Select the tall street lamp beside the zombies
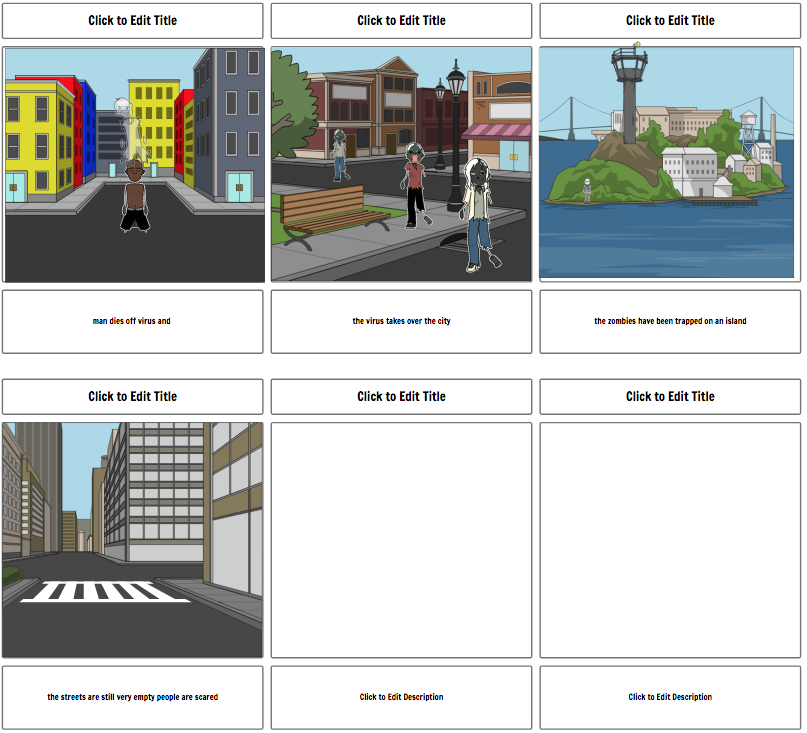 pyautogui.click(x=455, y=135)
